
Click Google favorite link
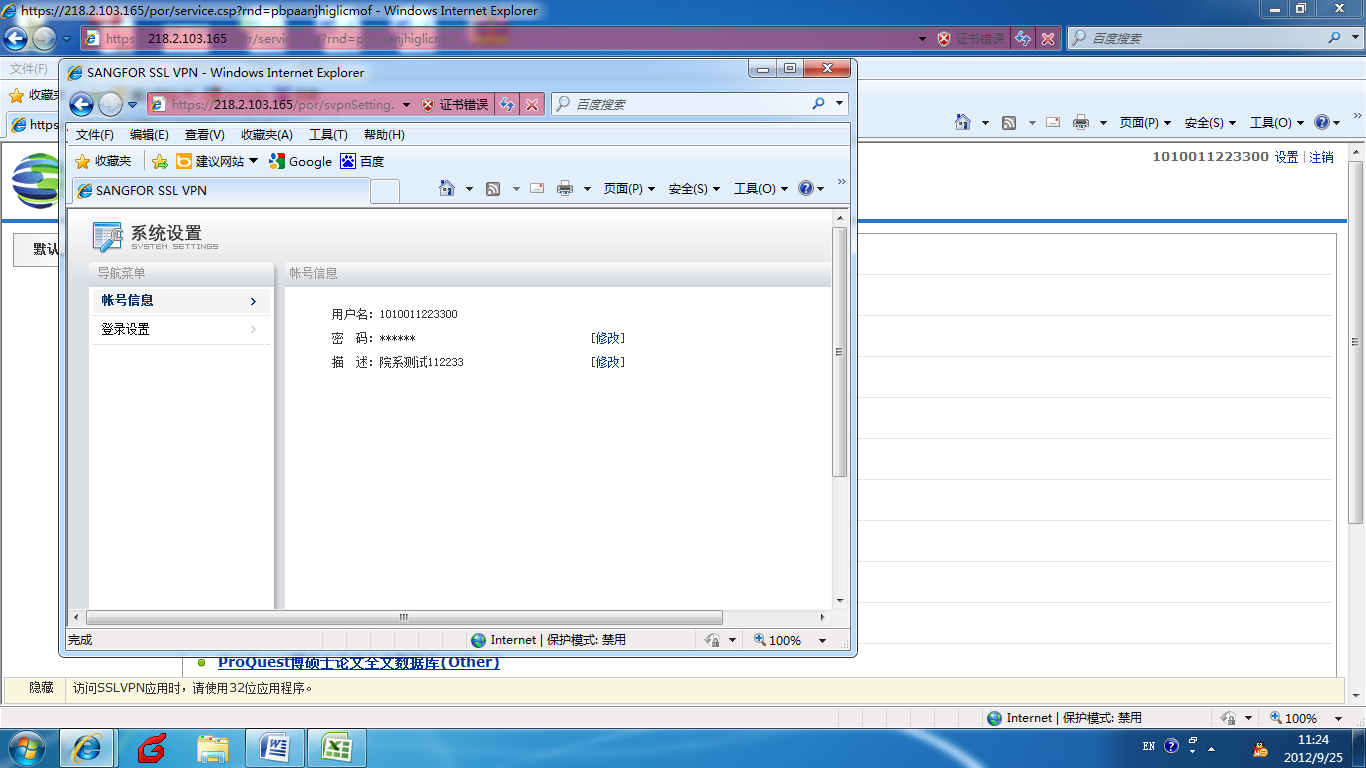[x=300, y=161]
